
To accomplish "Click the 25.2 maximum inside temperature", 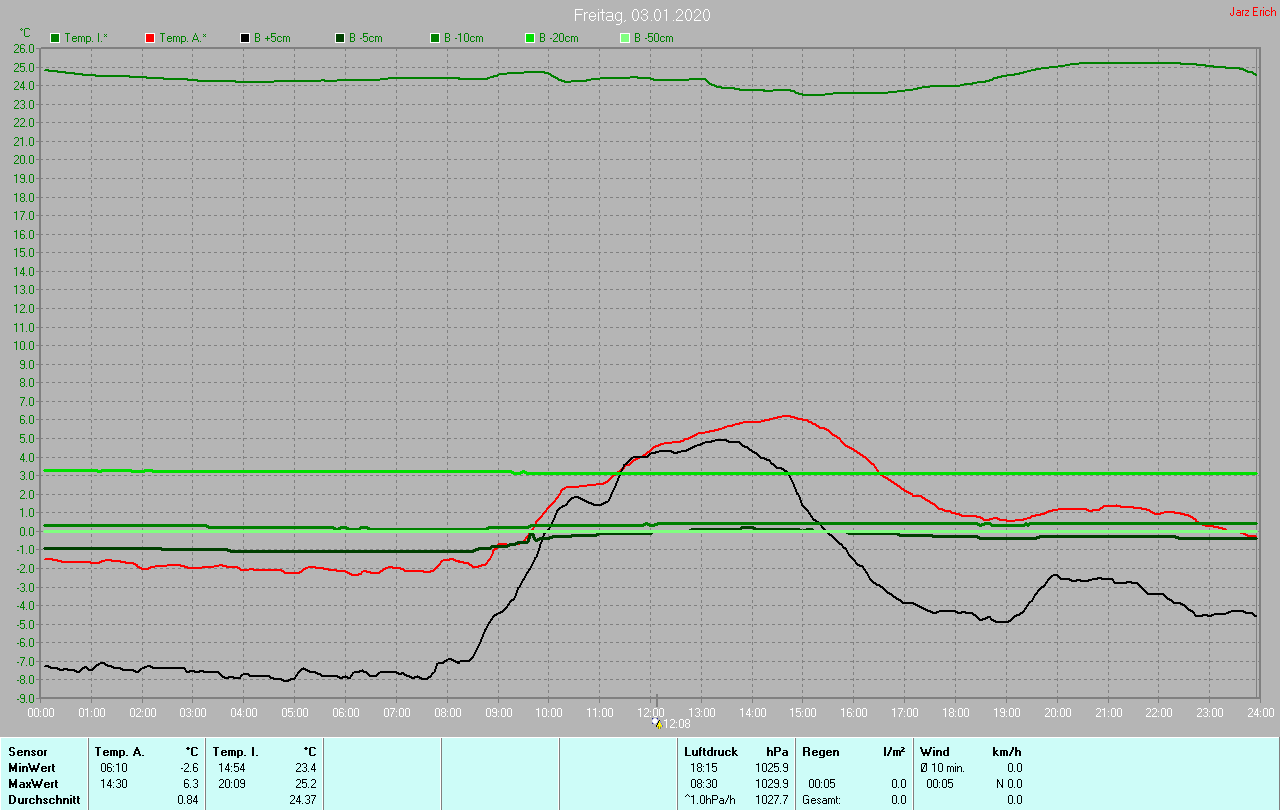I will click(305, 784).
